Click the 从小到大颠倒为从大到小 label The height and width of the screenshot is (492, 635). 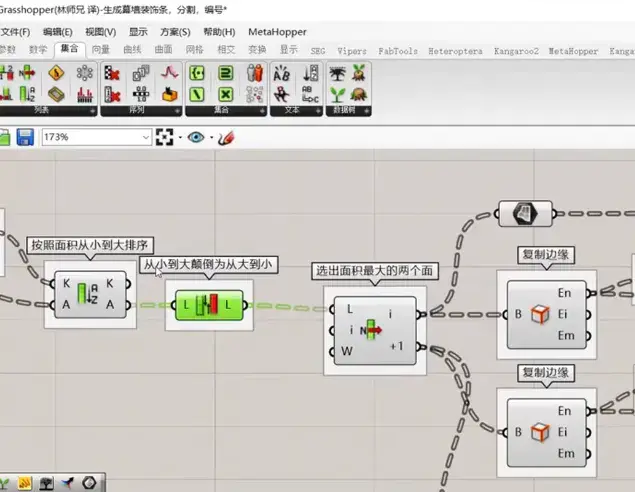(208, 264)
